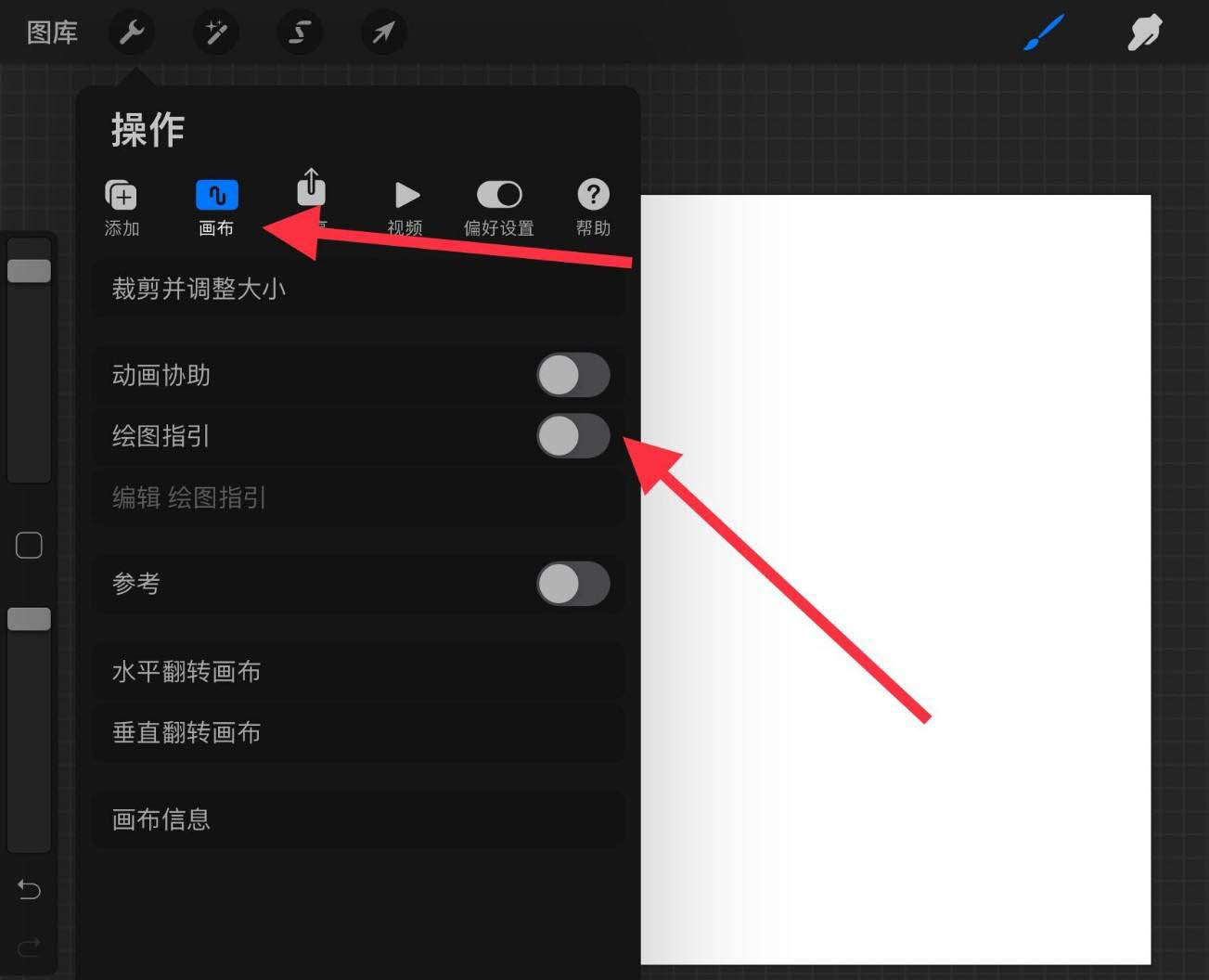Screen dimensions: 1209x980
Task: Choose 水平翻转画布
Action: (x=358, y=672)
